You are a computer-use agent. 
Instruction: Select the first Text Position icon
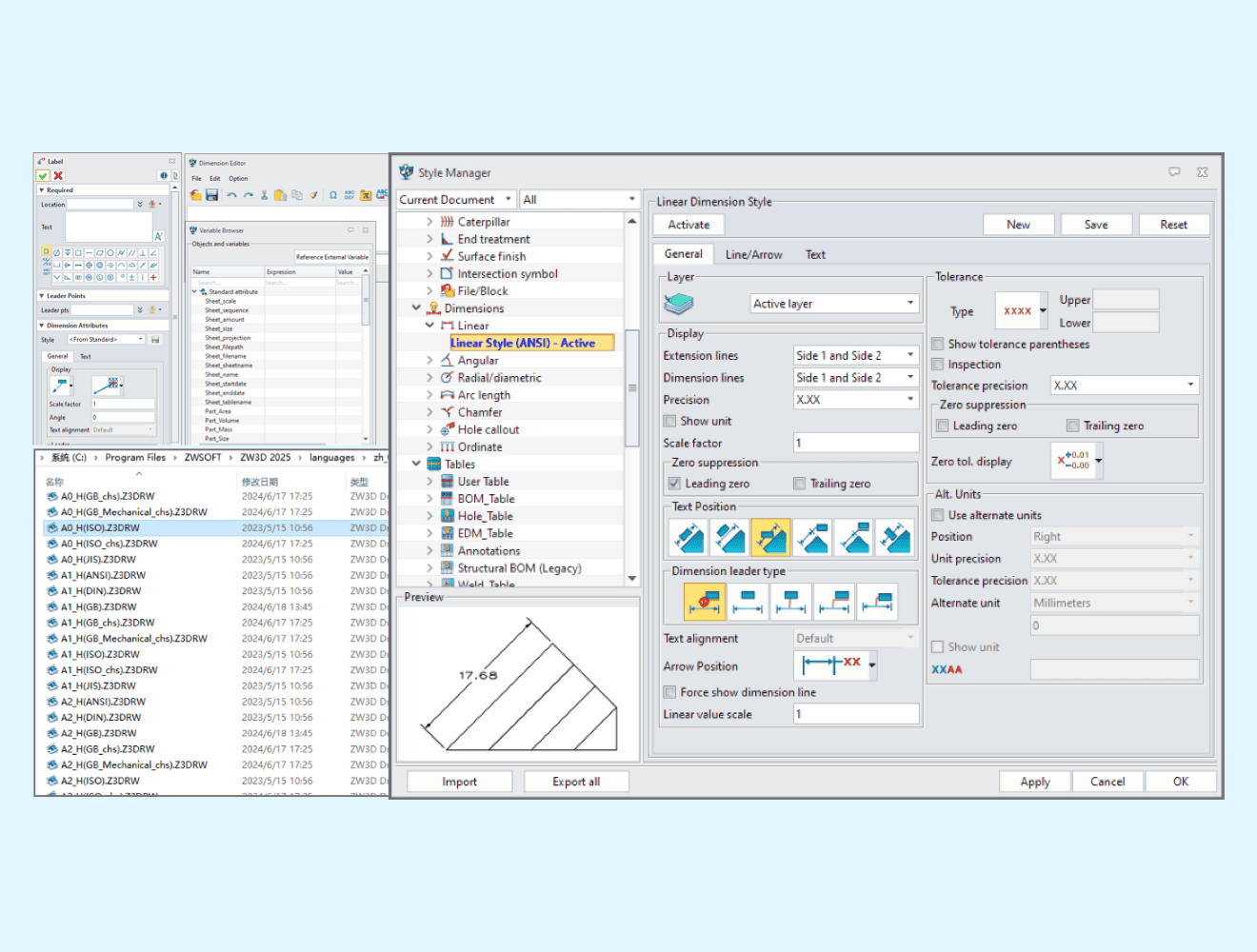coord(688,538)
